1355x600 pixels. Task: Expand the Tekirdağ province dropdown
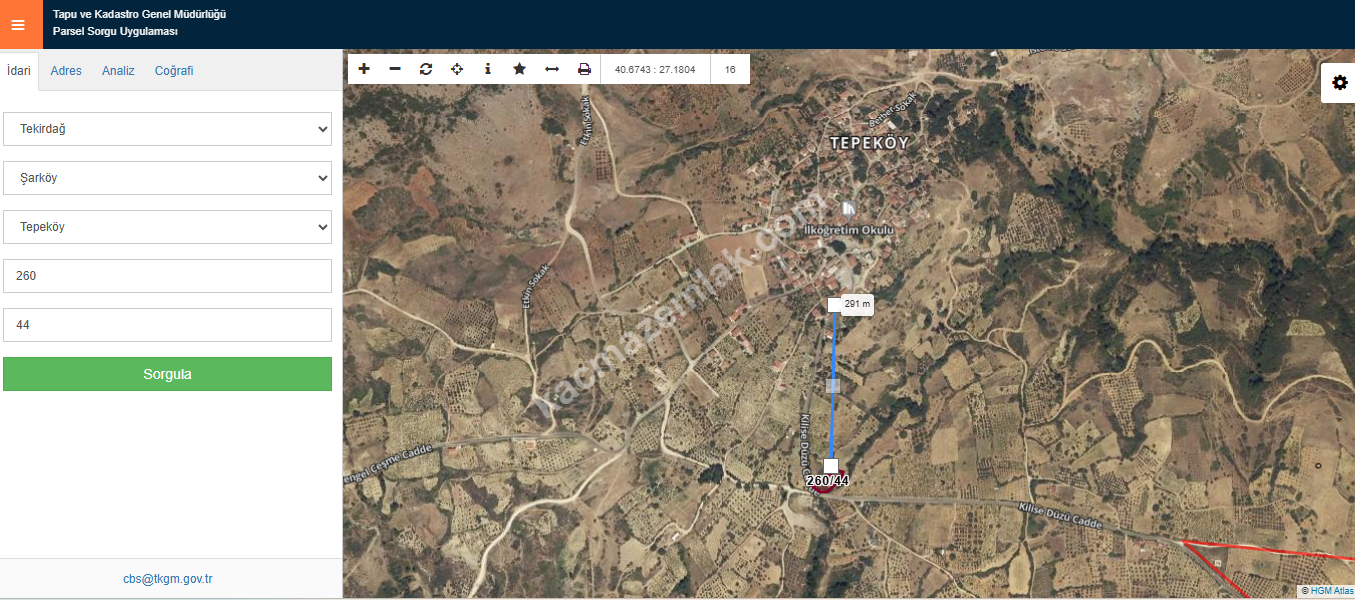(x=167, y=129)
